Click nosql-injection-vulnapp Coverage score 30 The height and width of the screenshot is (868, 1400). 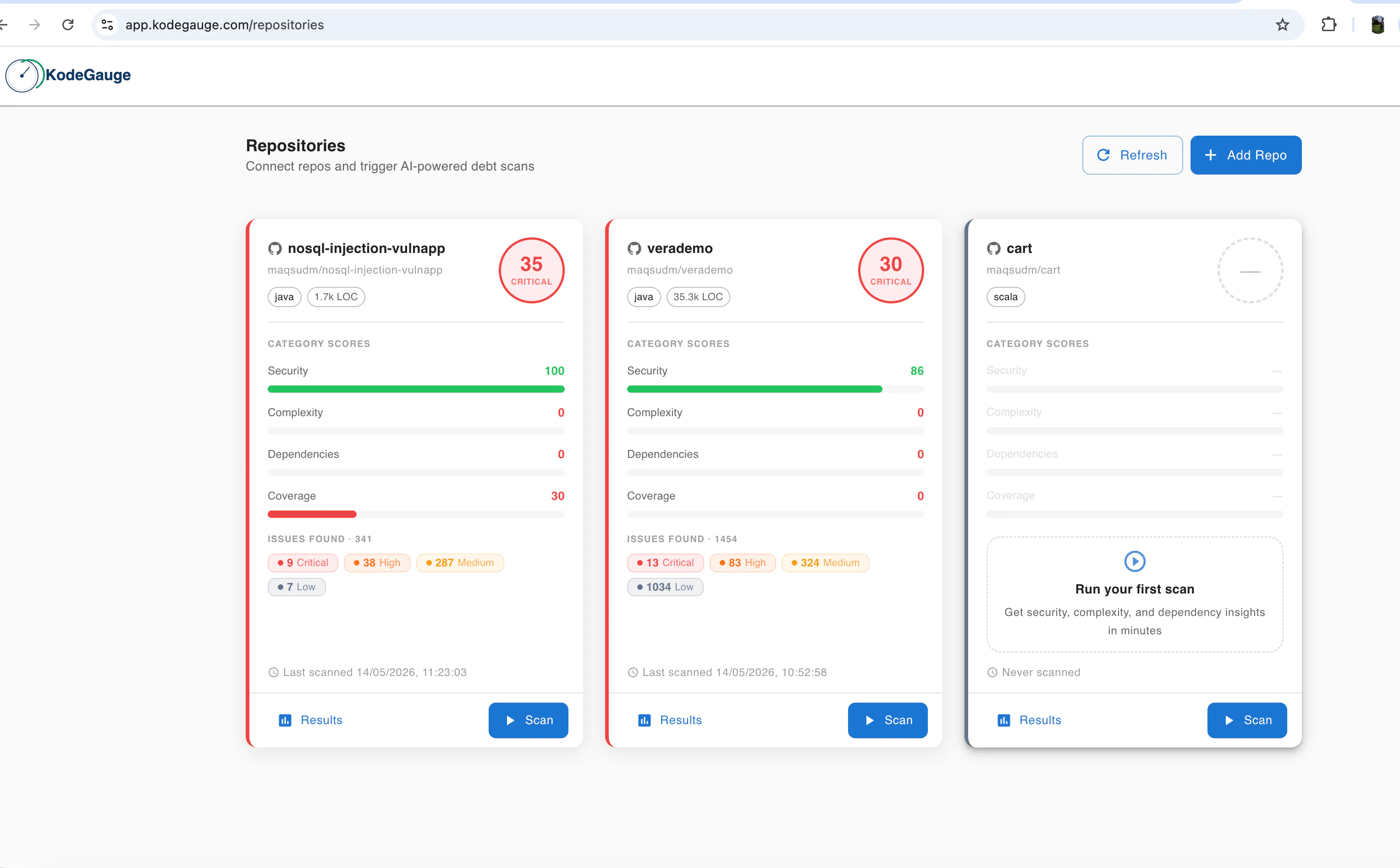coord(557,496)
